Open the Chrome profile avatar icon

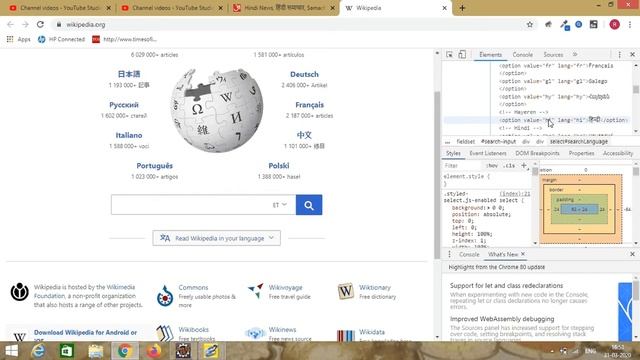click(614, 24)
